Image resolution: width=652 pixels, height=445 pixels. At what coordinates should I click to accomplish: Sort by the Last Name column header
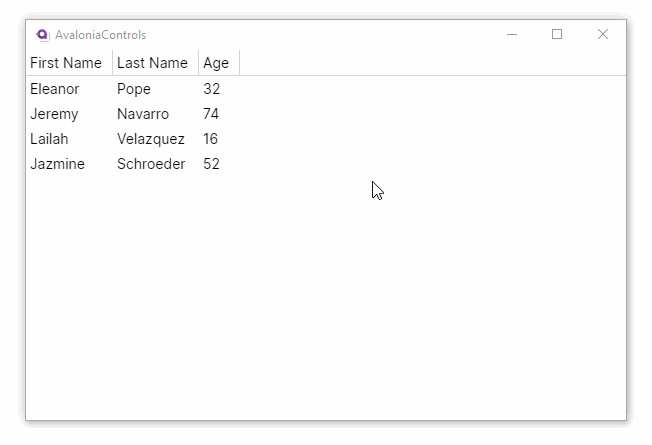coord(152,63)
